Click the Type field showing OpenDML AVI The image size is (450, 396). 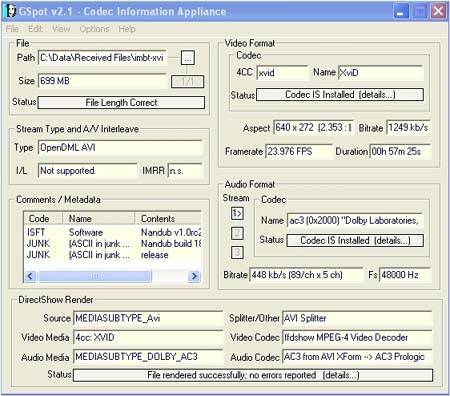click(x=120, y=148)
